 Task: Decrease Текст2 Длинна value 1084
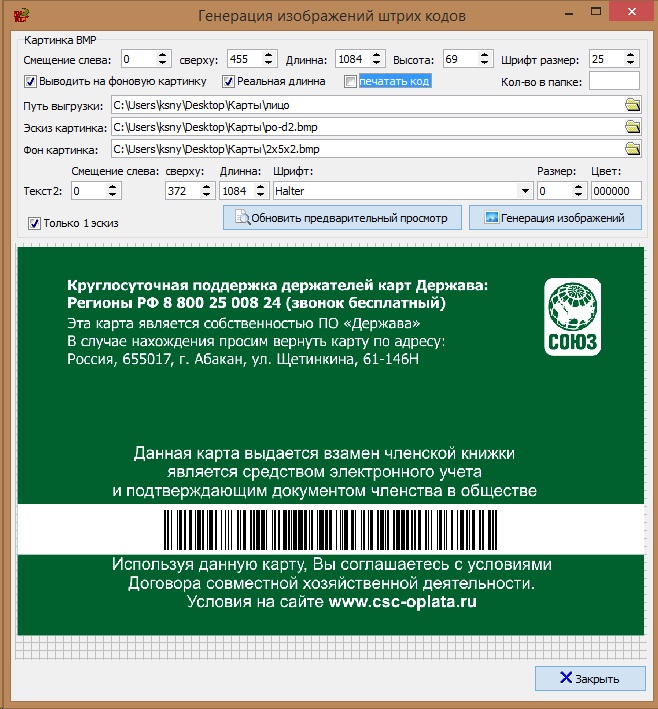(260, 195)
